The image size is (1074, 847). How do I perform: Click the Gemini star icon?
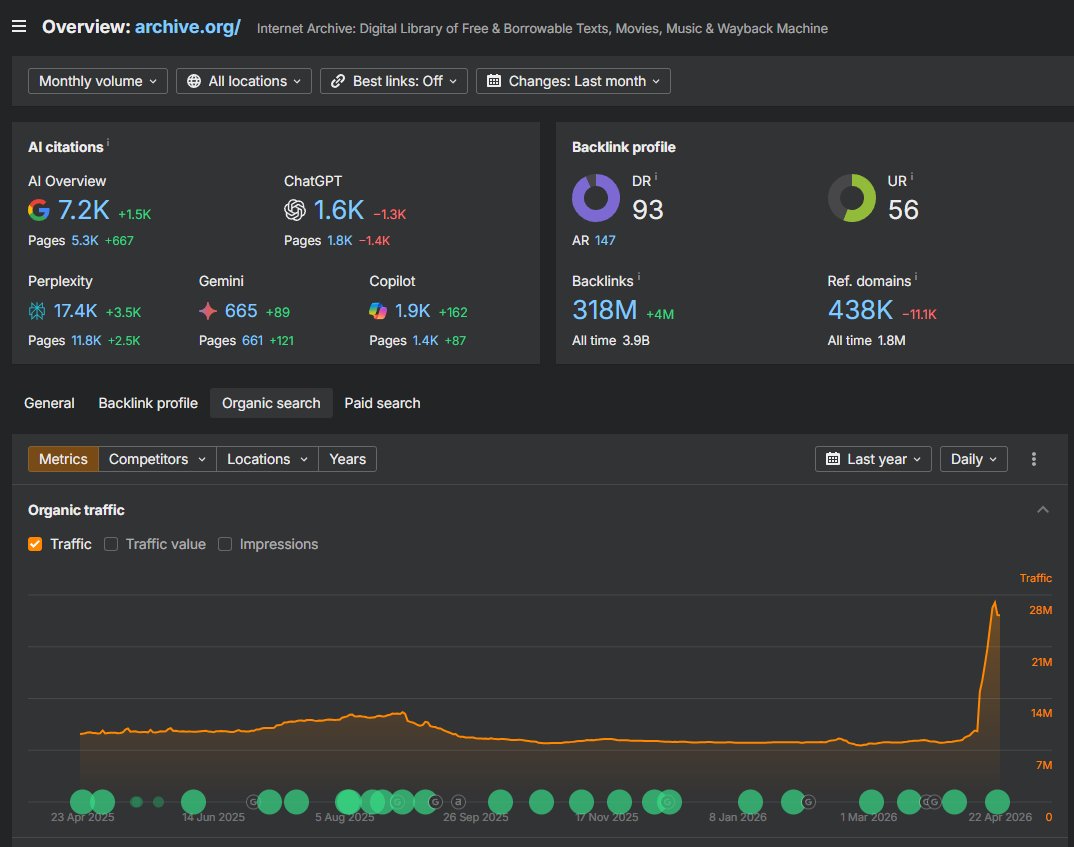point(208,312)
